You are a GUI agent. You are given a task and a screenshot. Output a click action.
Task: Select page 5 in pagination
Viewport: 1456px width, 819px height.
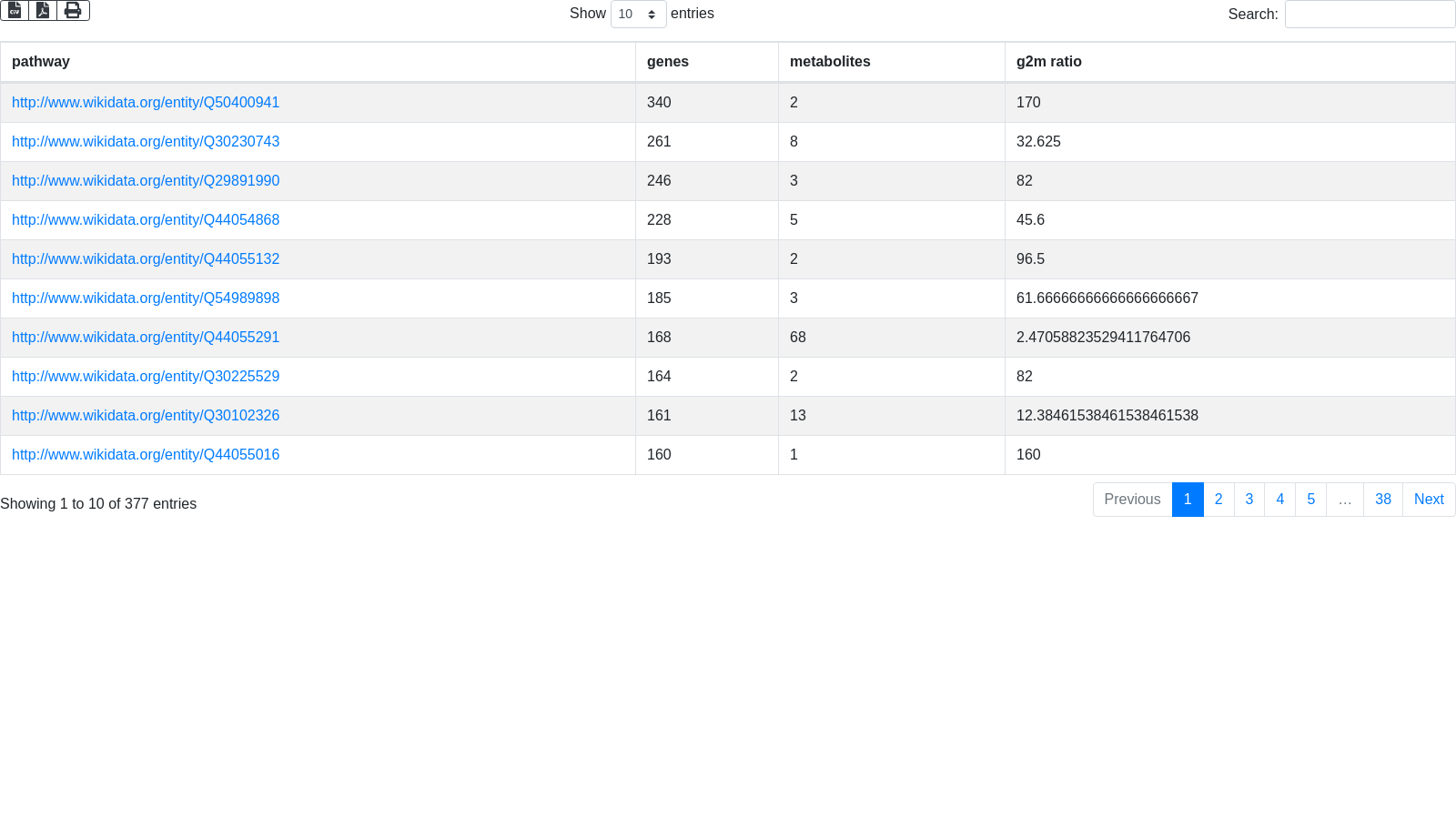[x=1310, y=500]
